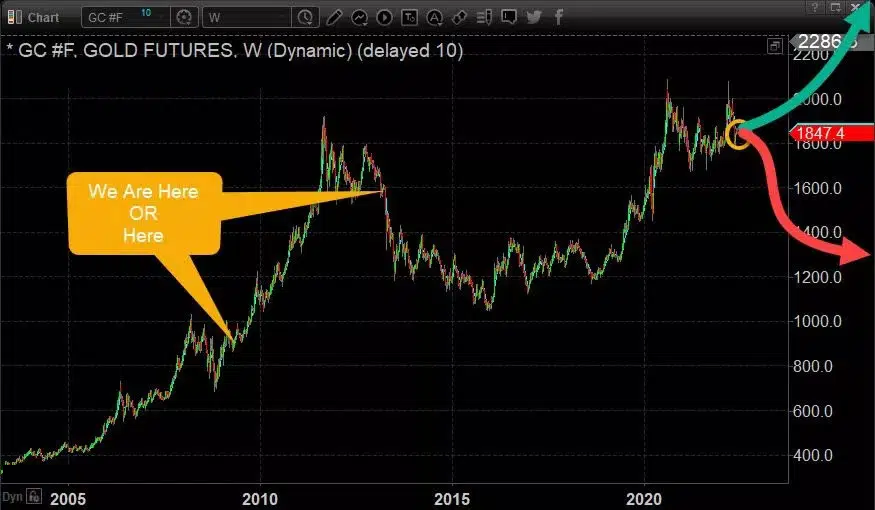Click the restore-panes icon near price axis
This screenshot has height=510, width=875.
[775, 46]
